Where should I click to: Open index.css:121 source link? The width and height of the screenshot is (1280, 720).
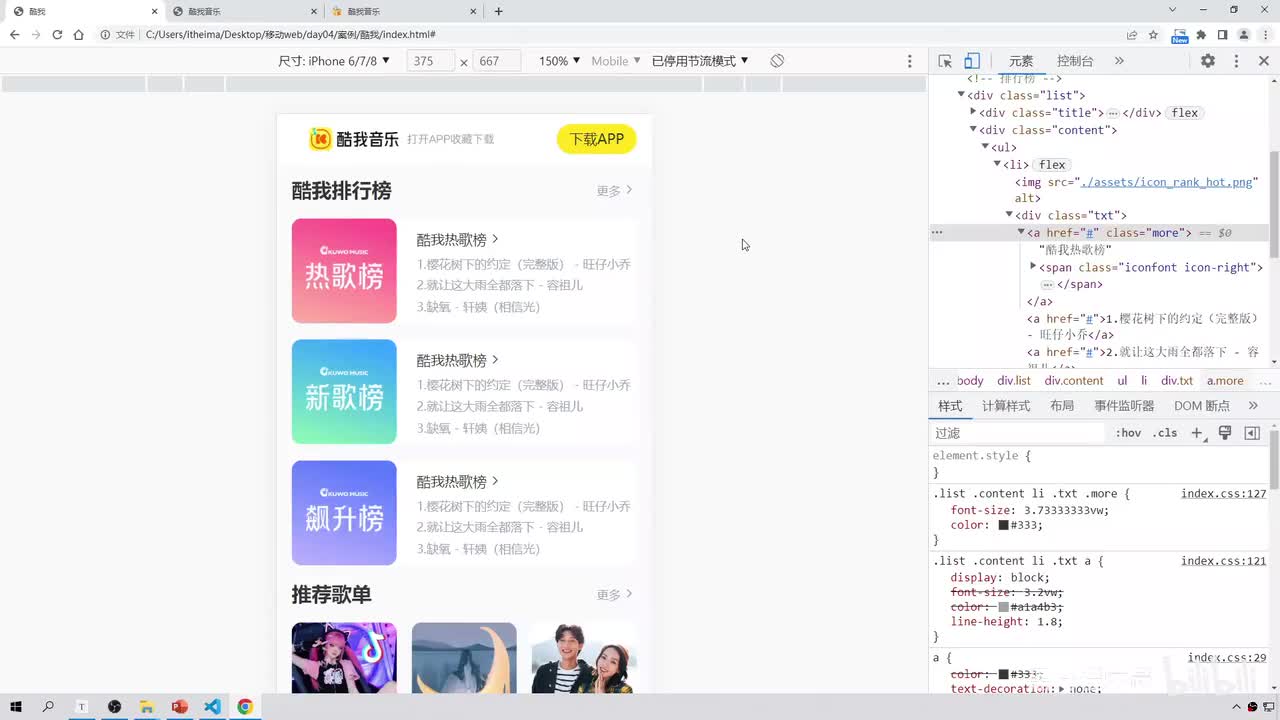1223,561
